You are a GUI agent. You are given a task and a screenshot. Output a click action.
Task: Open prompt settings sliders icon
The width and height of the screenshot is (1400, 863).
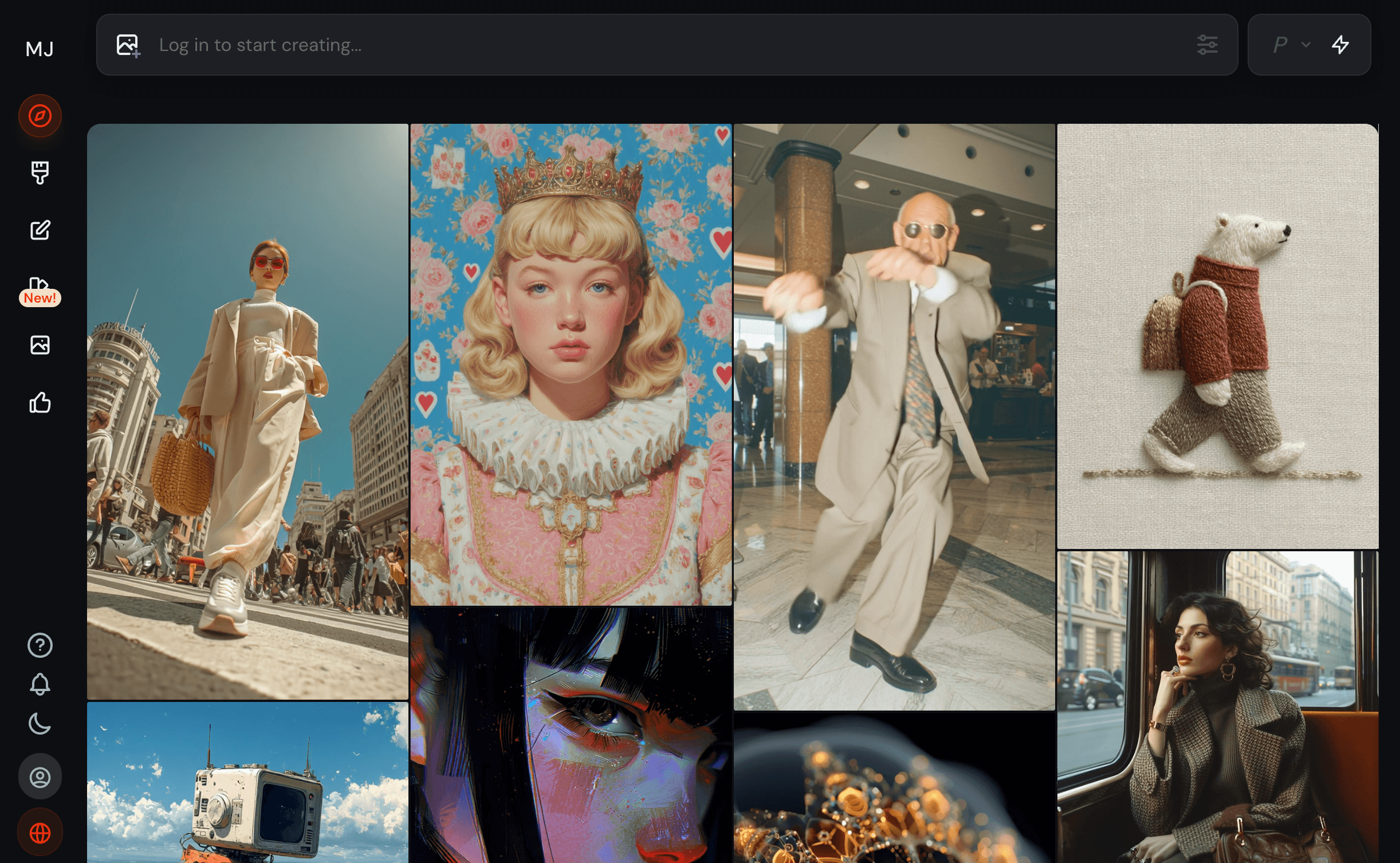1208,45
